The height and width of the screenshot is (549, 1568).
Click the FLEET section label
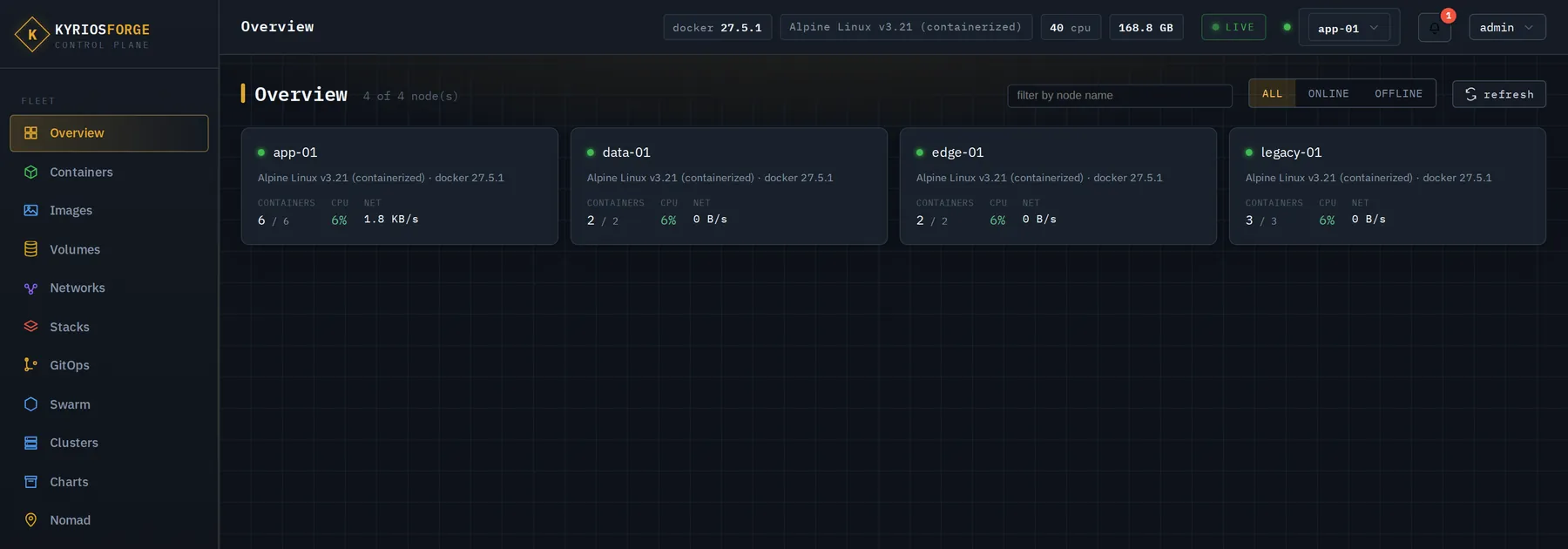coord(38,101)
